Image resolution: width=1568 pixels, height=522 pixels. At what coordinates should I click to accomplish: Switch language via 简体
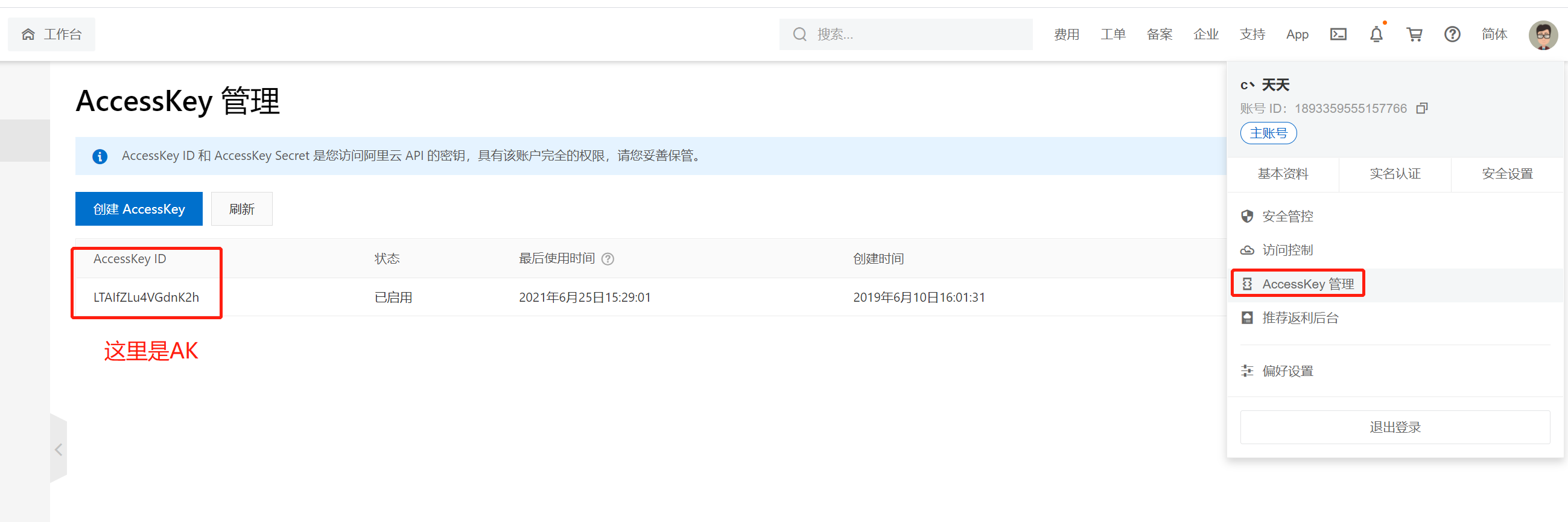(x=1494, y=35)
